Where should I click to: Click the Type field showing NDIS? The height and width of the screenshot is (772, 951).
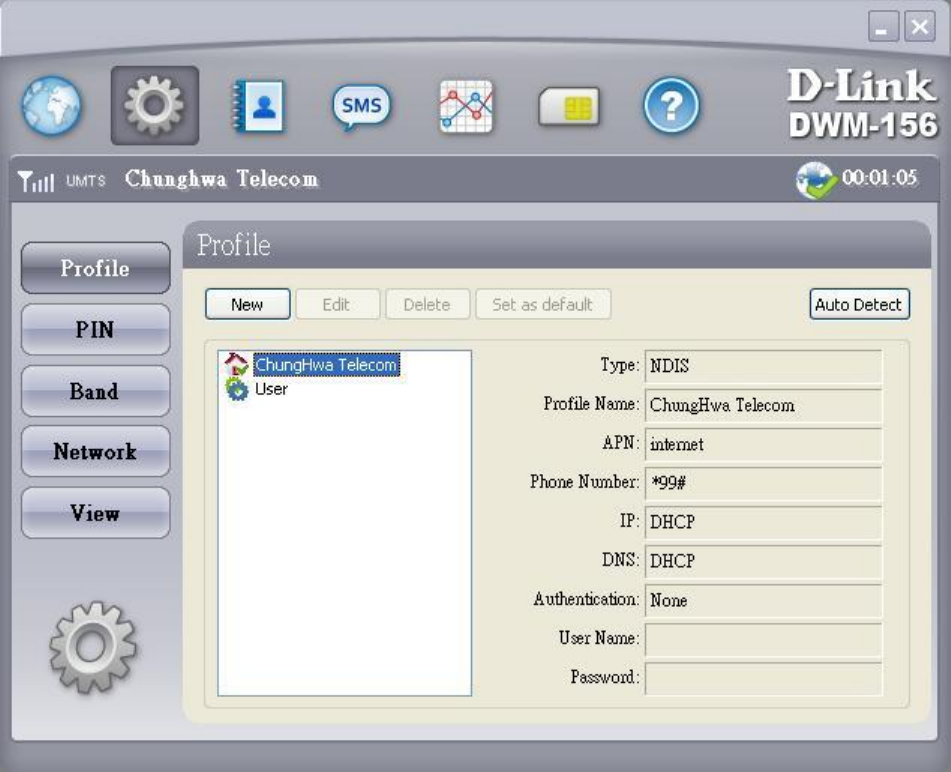pyautogui.click(x=764, y=366)
